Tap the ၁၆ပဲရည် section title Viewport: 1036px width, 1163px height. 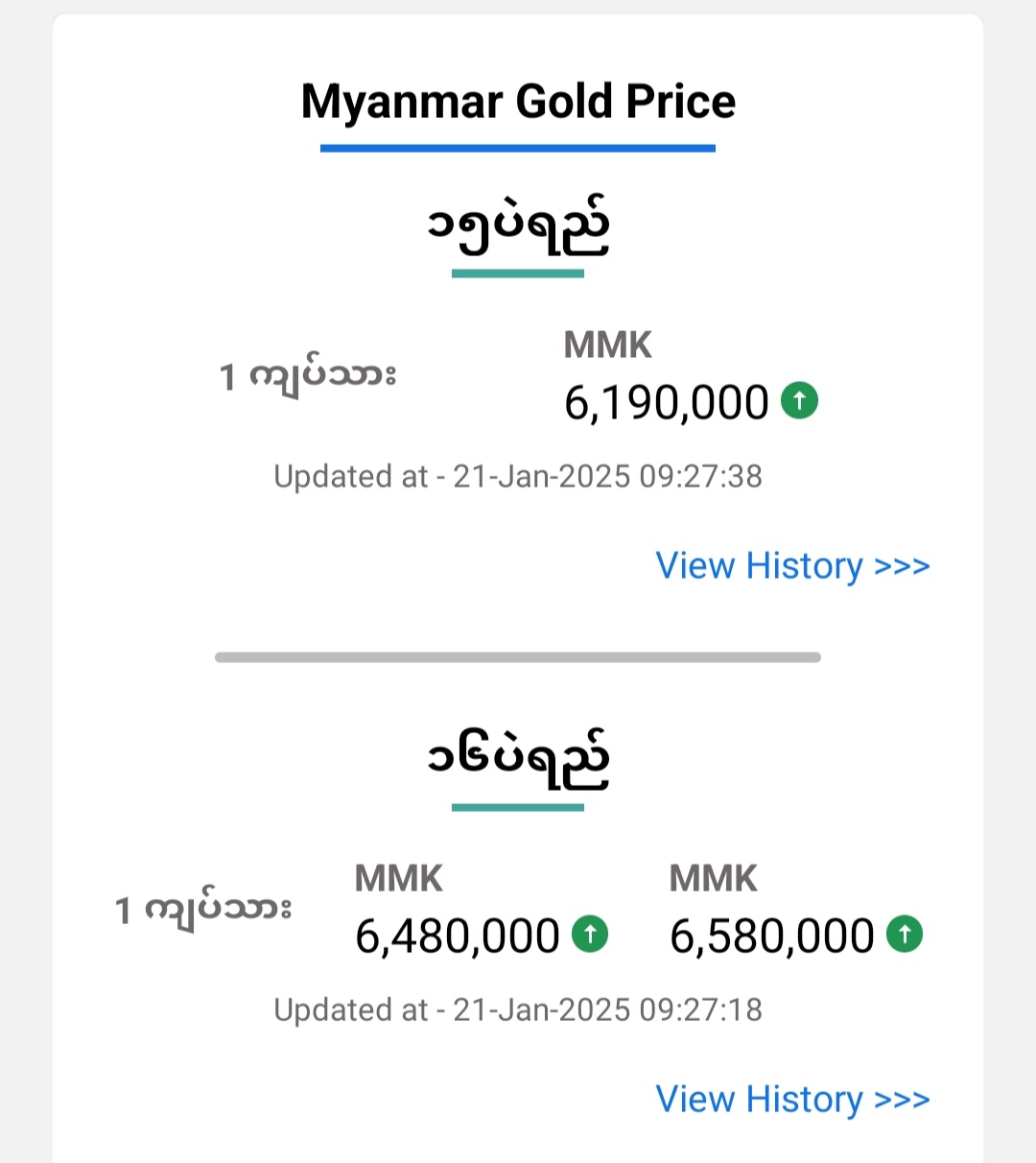pos(518,761)
